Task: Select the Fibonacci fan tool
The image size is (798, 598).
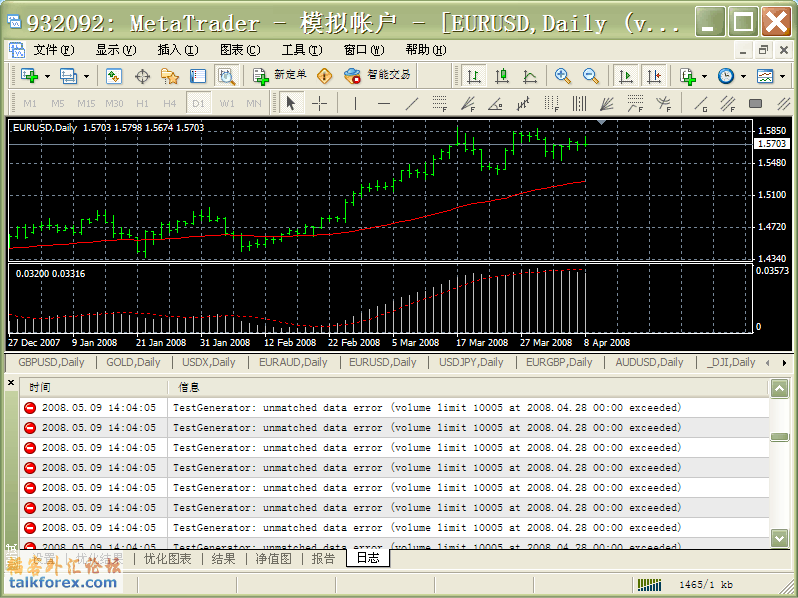Action: click(468, 104)
